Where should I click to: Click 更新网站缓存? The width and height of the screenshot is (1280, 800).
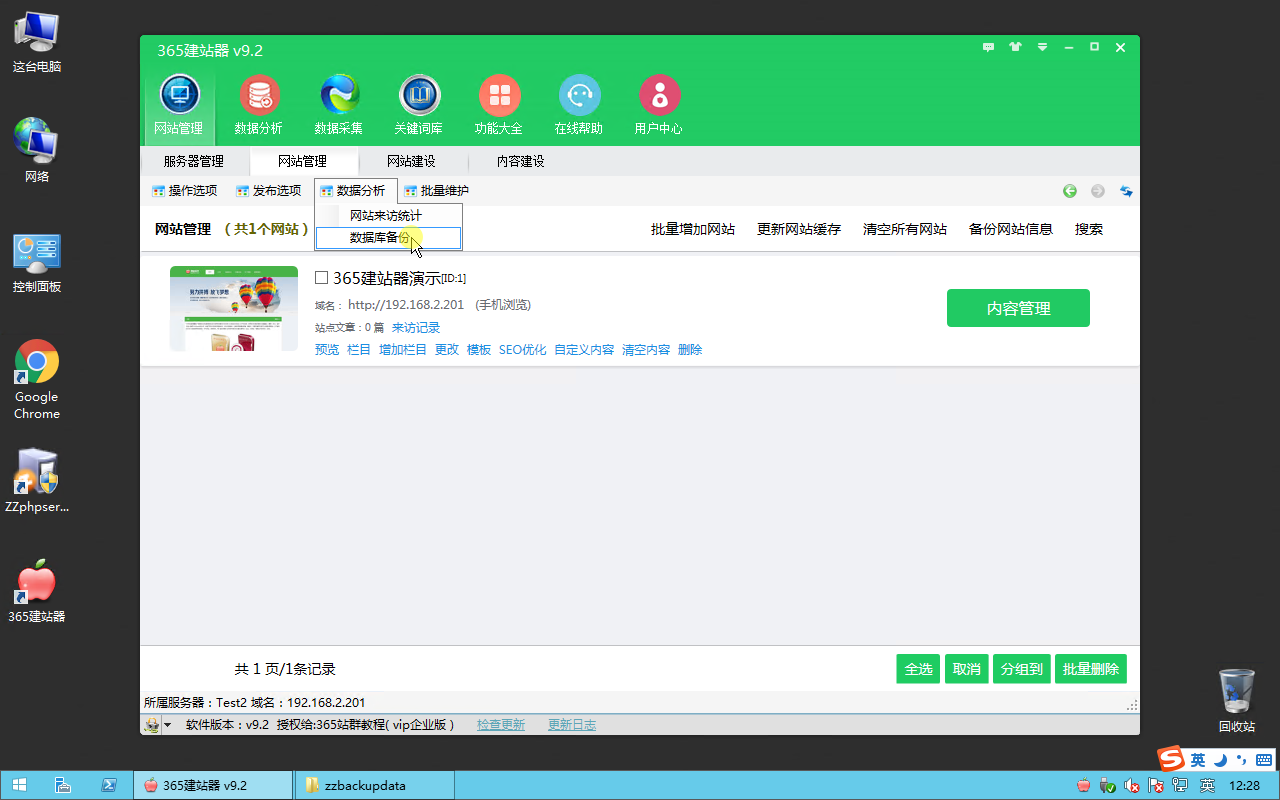click(x=799, y=229)
